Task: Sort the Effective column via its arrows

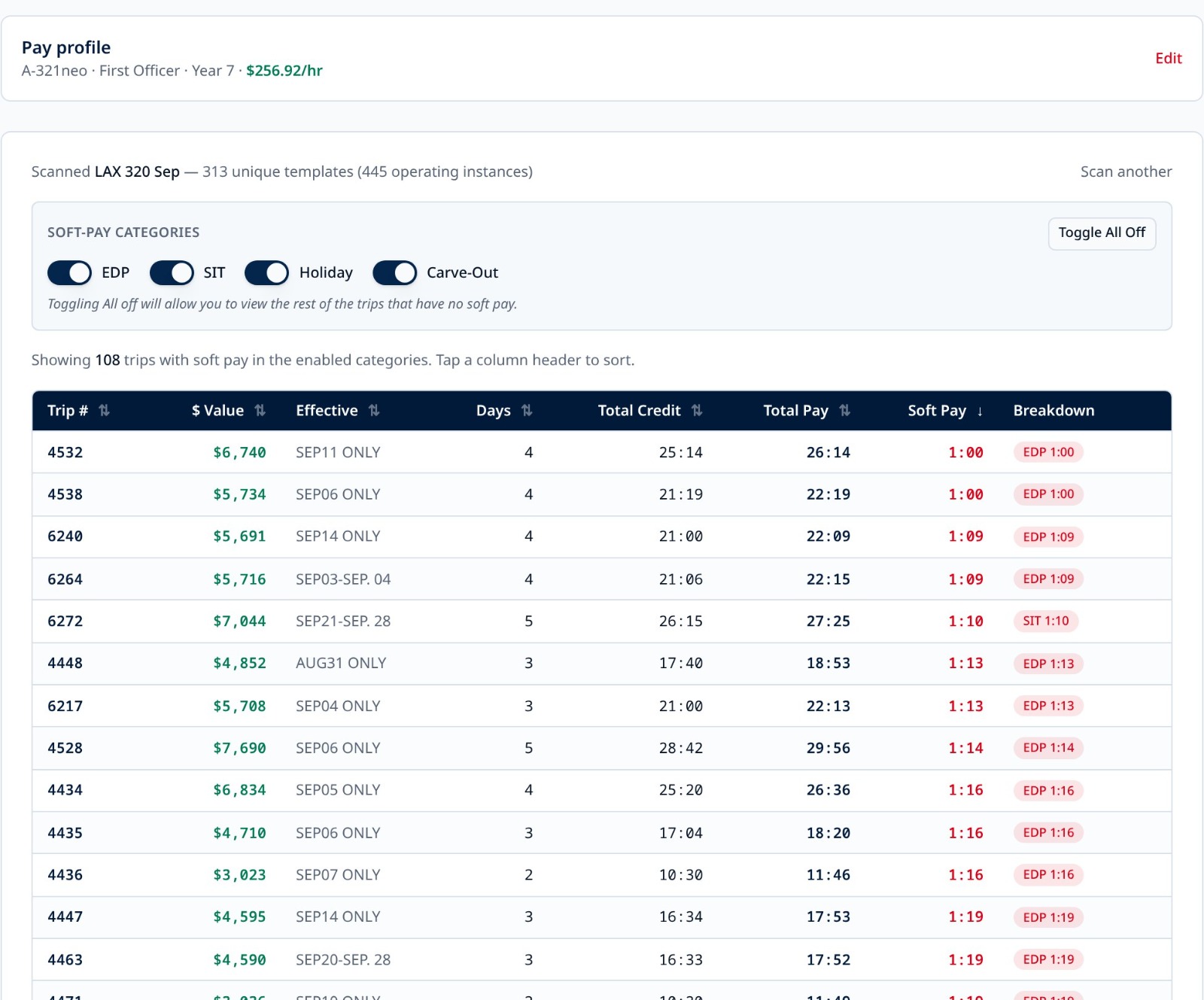Action: [x=374, y=410]
